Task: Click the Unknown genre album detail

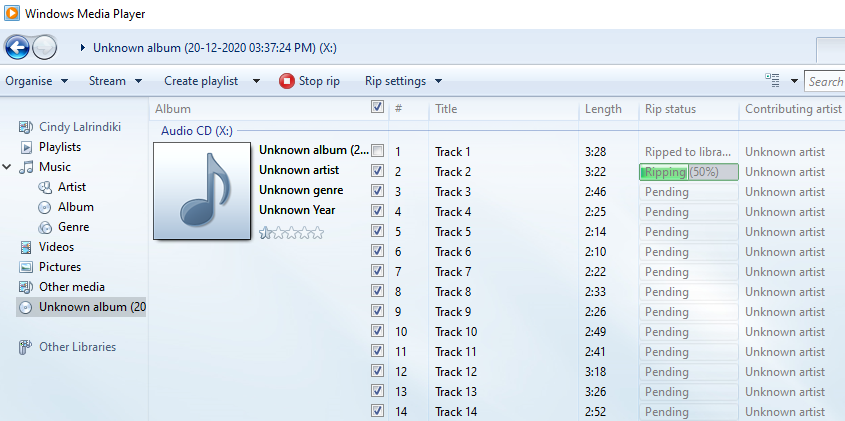Action: (x=301, y=190)
